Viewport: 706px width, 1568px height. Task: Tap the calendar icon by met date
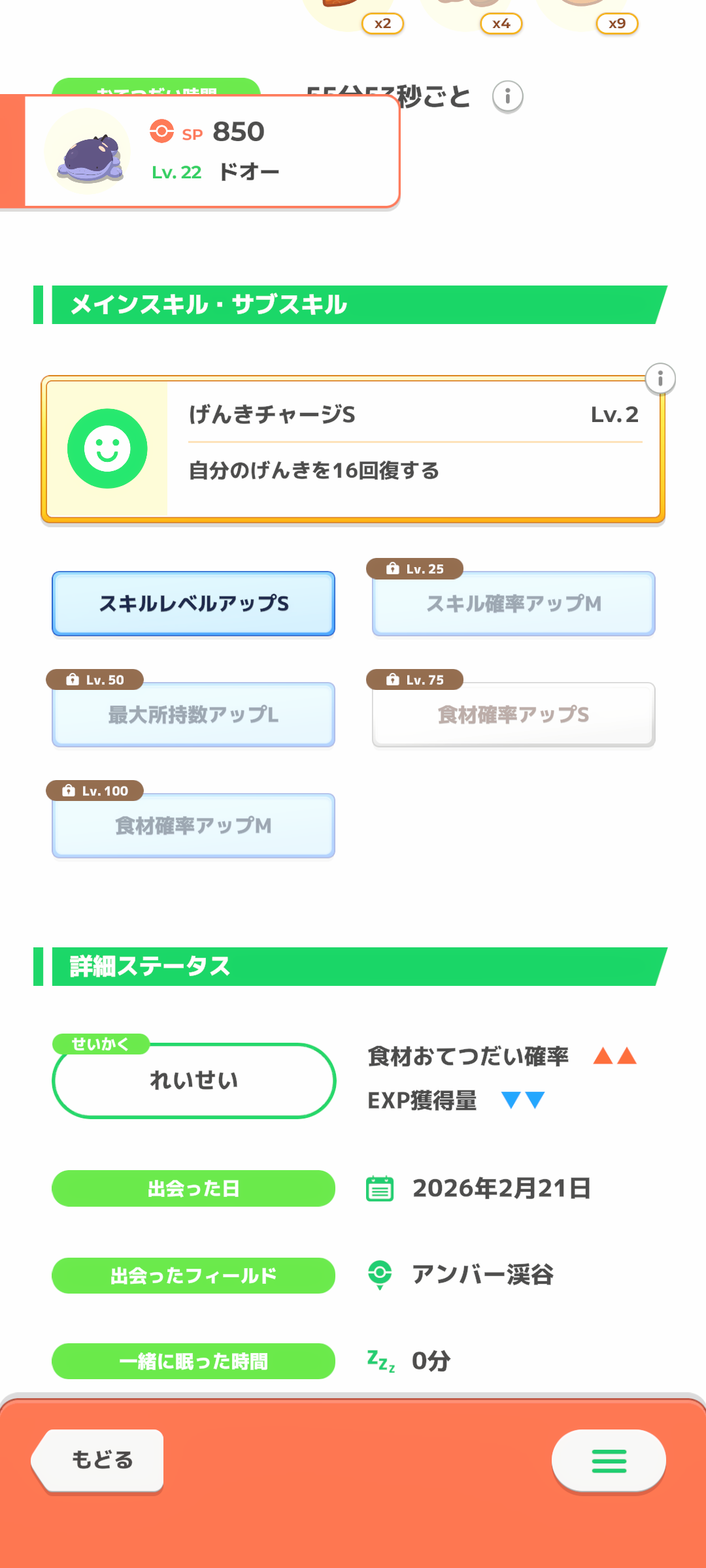[380, 1188]
